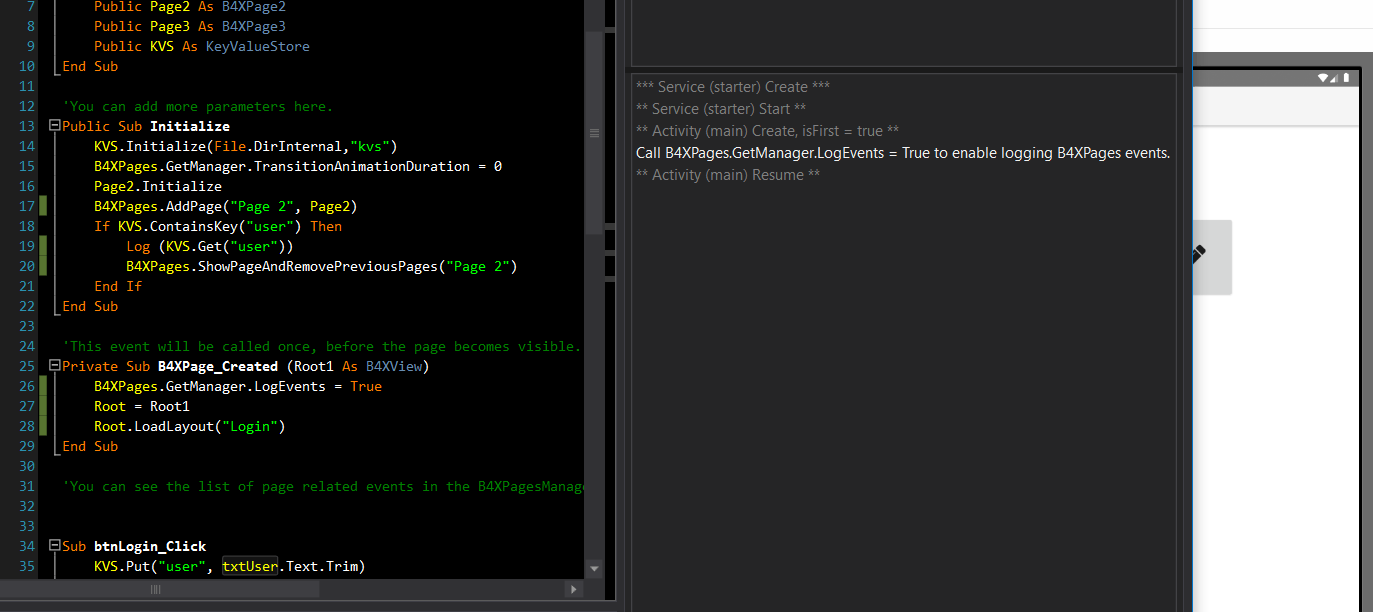Click the 'You can add more parameters here' comment
Image resolution: width=1373 pixels, height=612 pixels.
(x=198, y=106)
